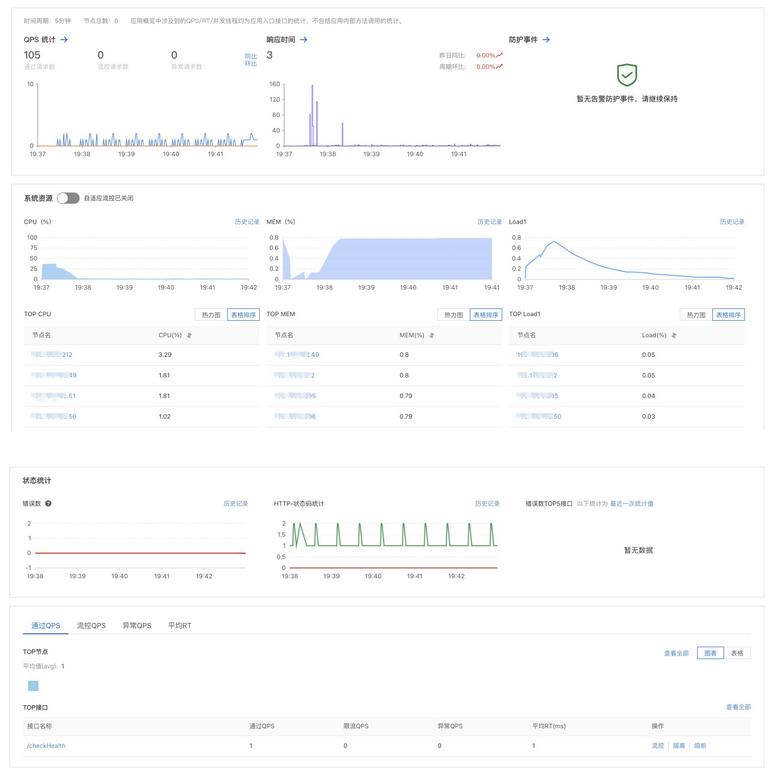This screenshot has height=777, width=780.
Task: Click the 接口名称 column header
Action: (39, 726)
